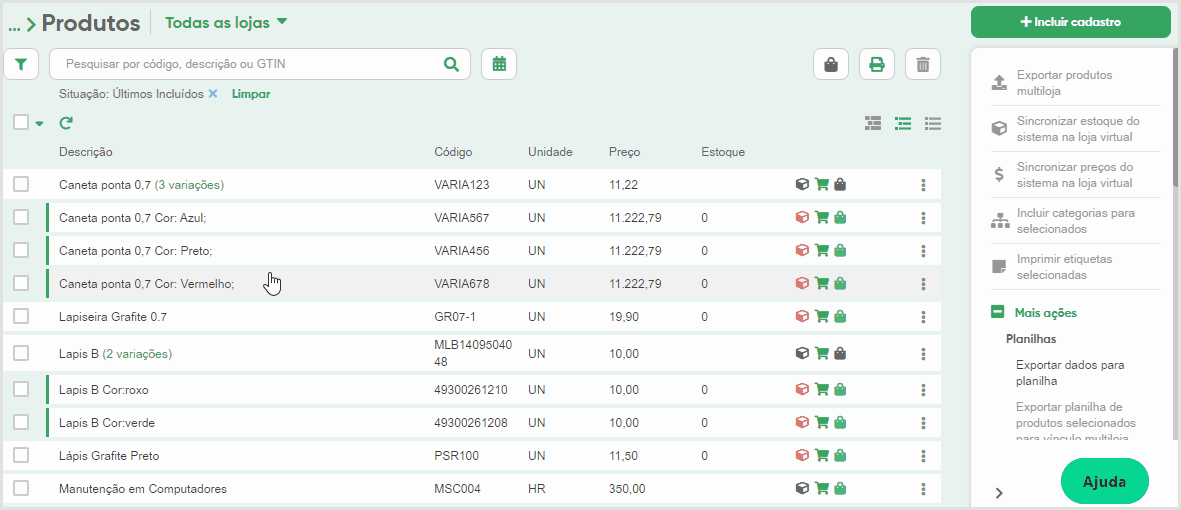
Task: Open the select-all dropdown arrow
Action: [x=39, y=124]
